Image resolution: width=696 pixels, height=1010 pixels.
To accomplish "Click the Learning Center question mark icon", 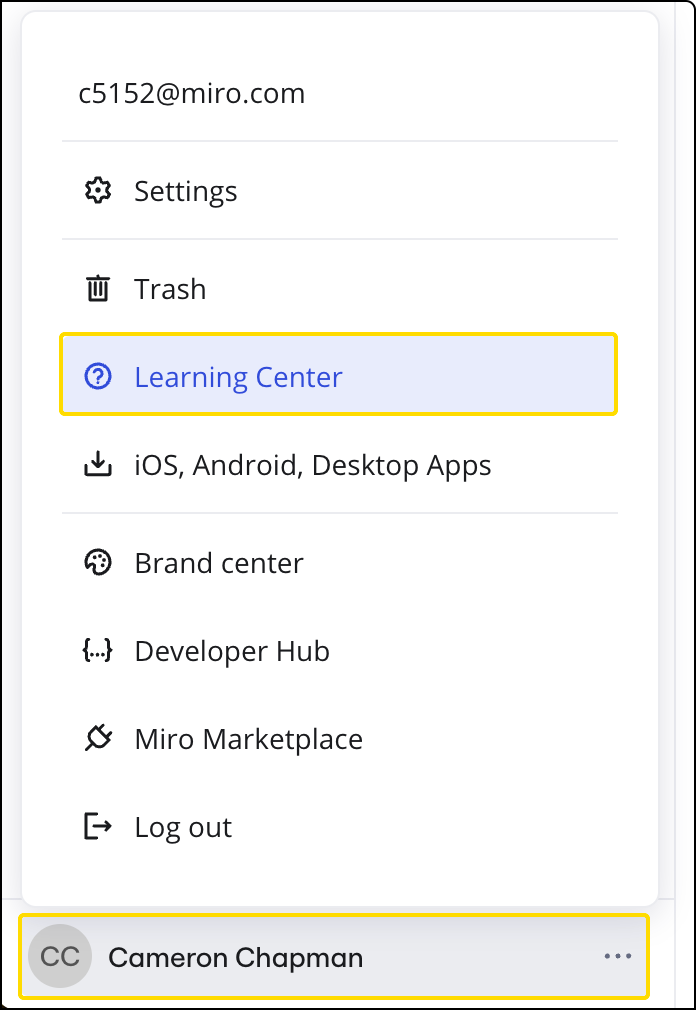I will (x=97, y=377).
